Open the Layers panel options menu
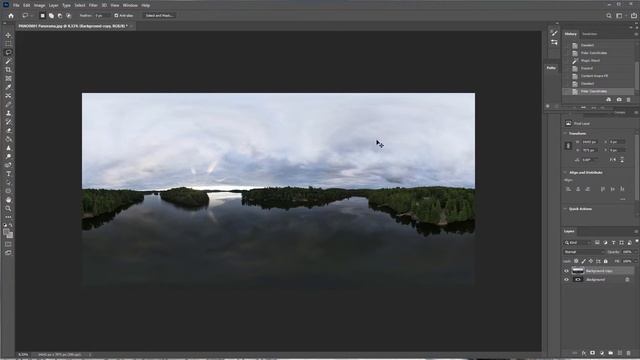This screenshot has height=360, width=640. 636,231
